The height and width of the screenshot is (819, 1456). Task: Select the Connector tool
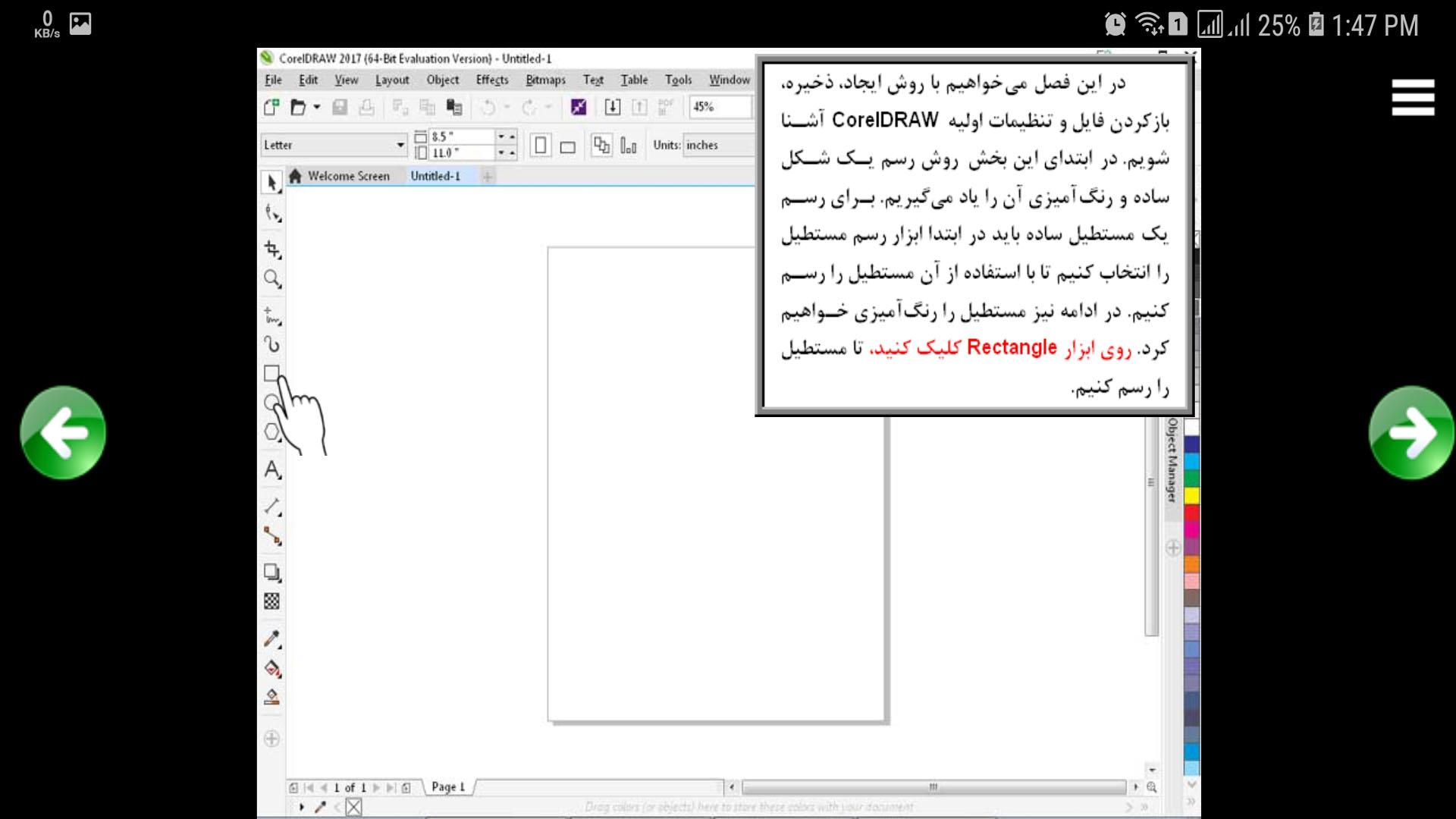pyautogui.click(x=272, y=536)
